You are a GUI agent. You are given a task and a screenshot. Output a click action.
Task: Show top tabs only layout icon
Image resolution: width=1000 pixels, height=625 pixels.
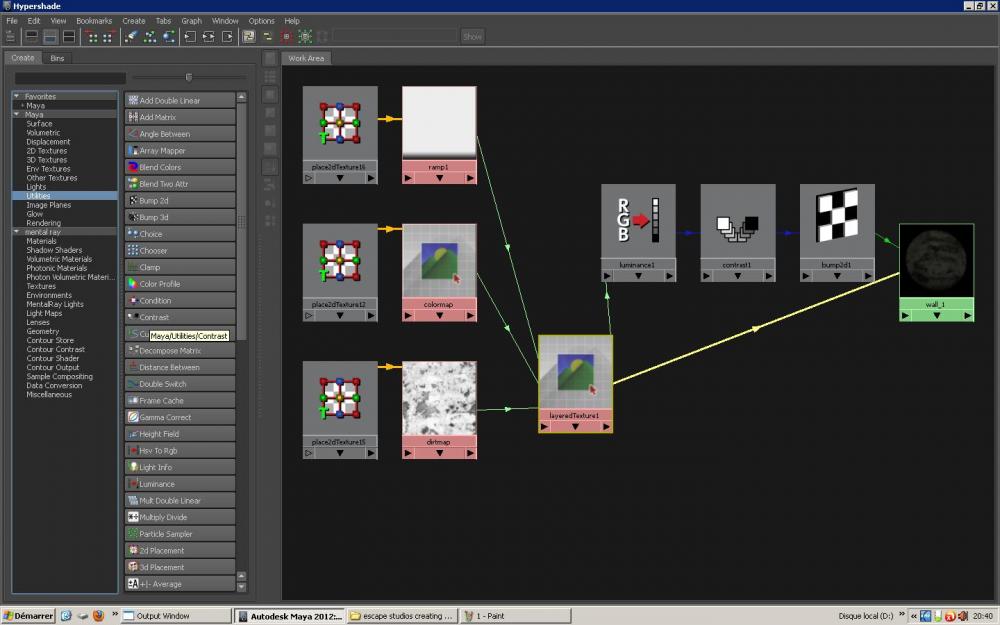point(31,36)
